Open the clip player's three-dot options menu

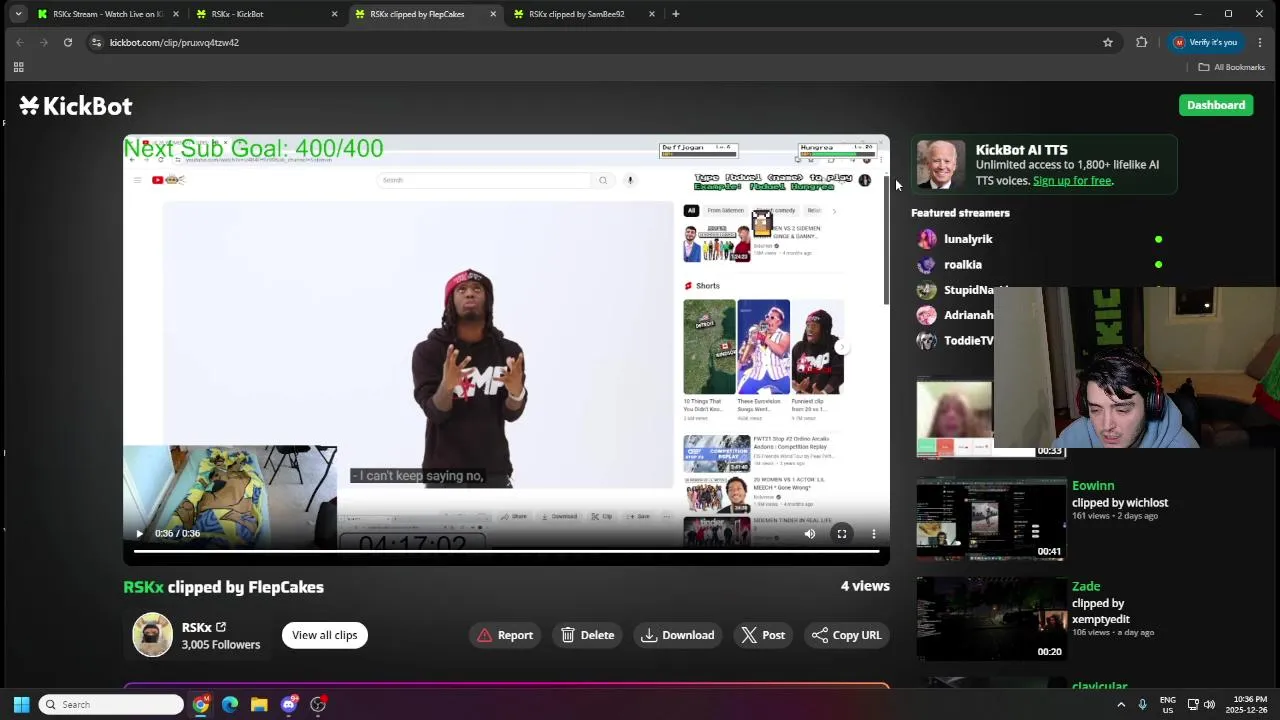point(874,534)
